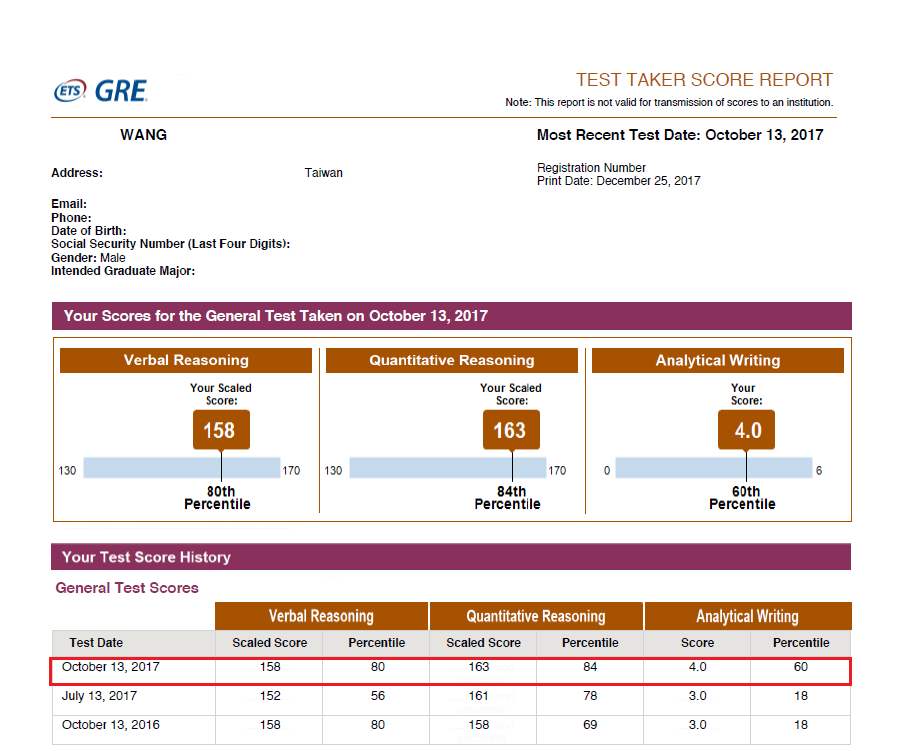Click the Verbal Reasoning 158 score badge

[x=221, y=430]
